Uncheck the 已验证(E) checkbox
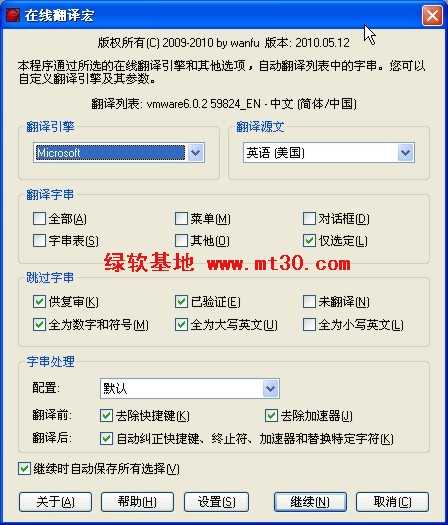 pyautogui.click(x=181, y=302)
